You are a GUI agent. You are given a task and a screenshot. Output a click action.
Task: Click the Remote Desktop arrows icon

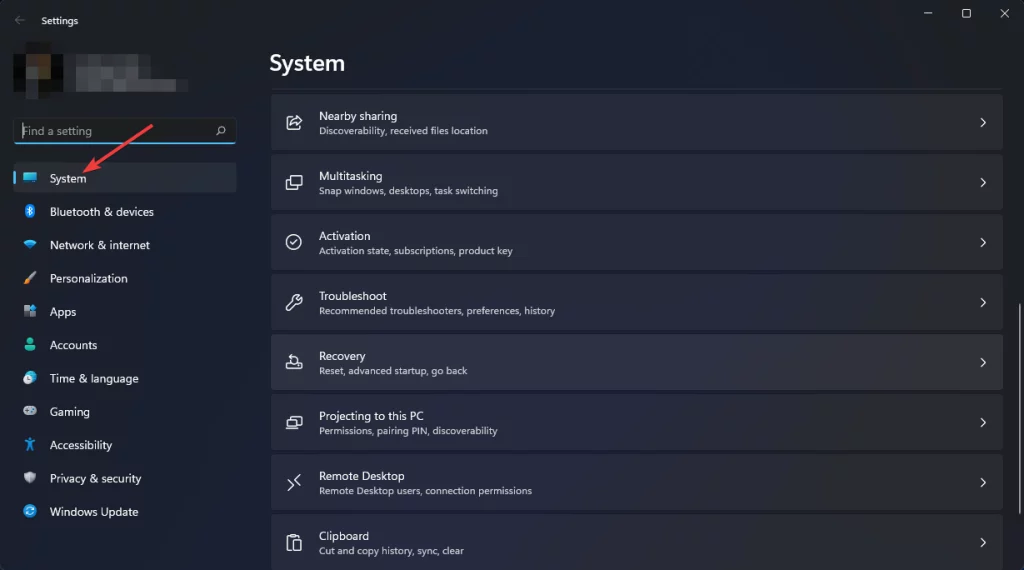tap(294, 483)
